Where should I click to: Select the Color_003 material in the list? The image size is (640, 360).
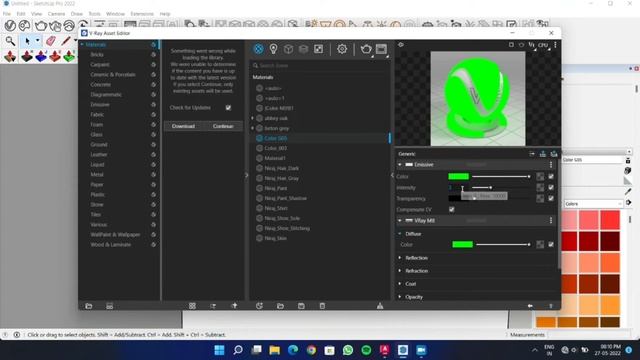[x=276, y=148]
